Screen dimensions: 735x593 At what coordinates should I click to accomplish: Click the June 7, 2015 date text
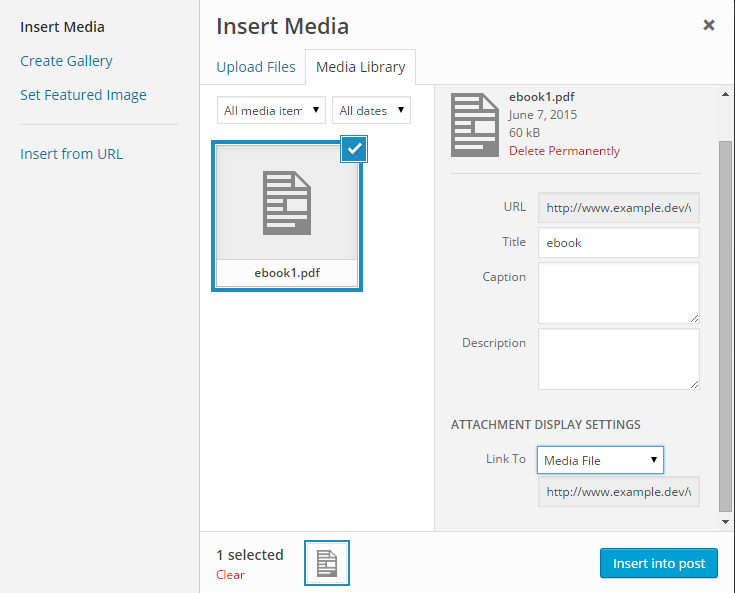[x=543, y=115]
